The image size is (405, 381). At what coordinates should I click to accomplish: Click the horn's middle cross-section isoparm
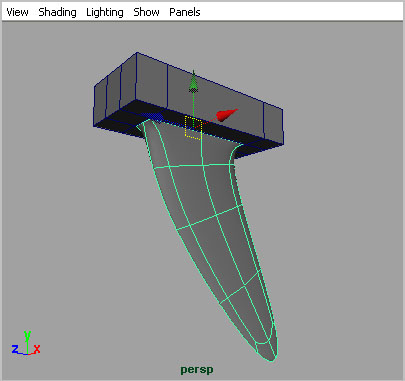tap(210, 217)
